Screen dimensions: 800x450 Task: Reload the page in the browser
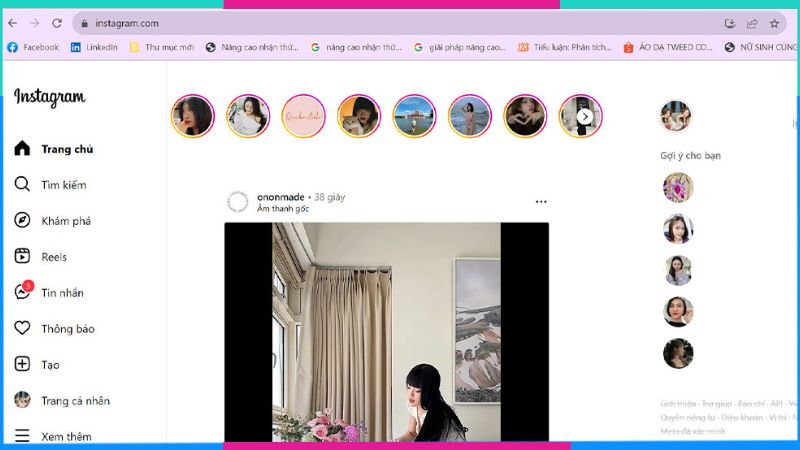(57, 23)
